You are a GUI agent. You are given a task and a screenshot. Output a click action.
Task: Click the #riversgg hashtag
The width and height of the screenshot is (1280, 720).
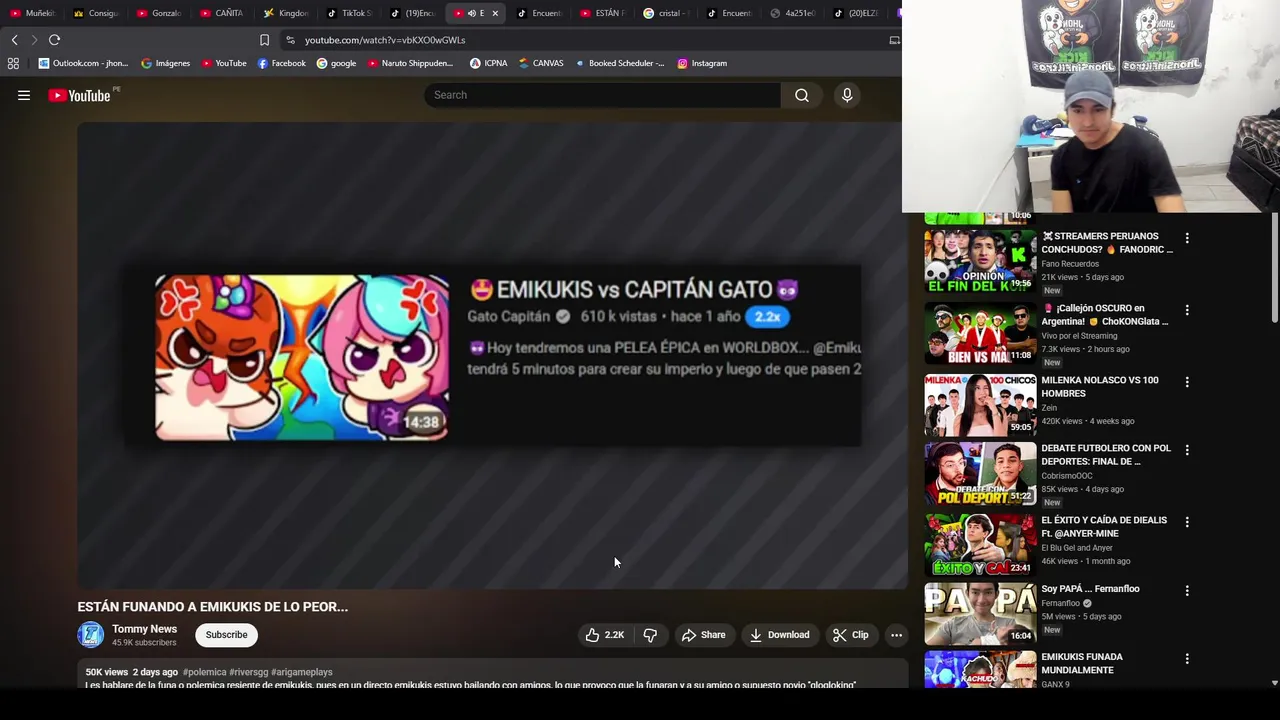click(x=249, y=672)
